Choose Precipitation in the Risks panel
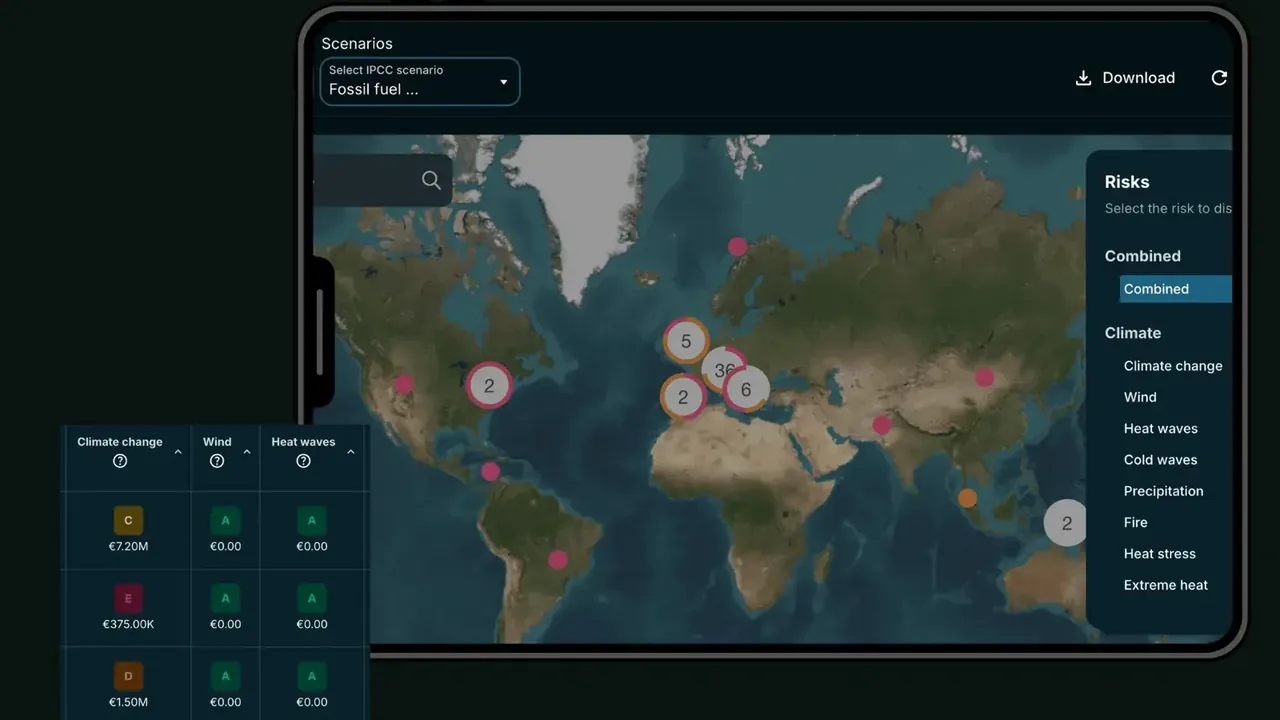The image size is (1280, 720). 1164,491
